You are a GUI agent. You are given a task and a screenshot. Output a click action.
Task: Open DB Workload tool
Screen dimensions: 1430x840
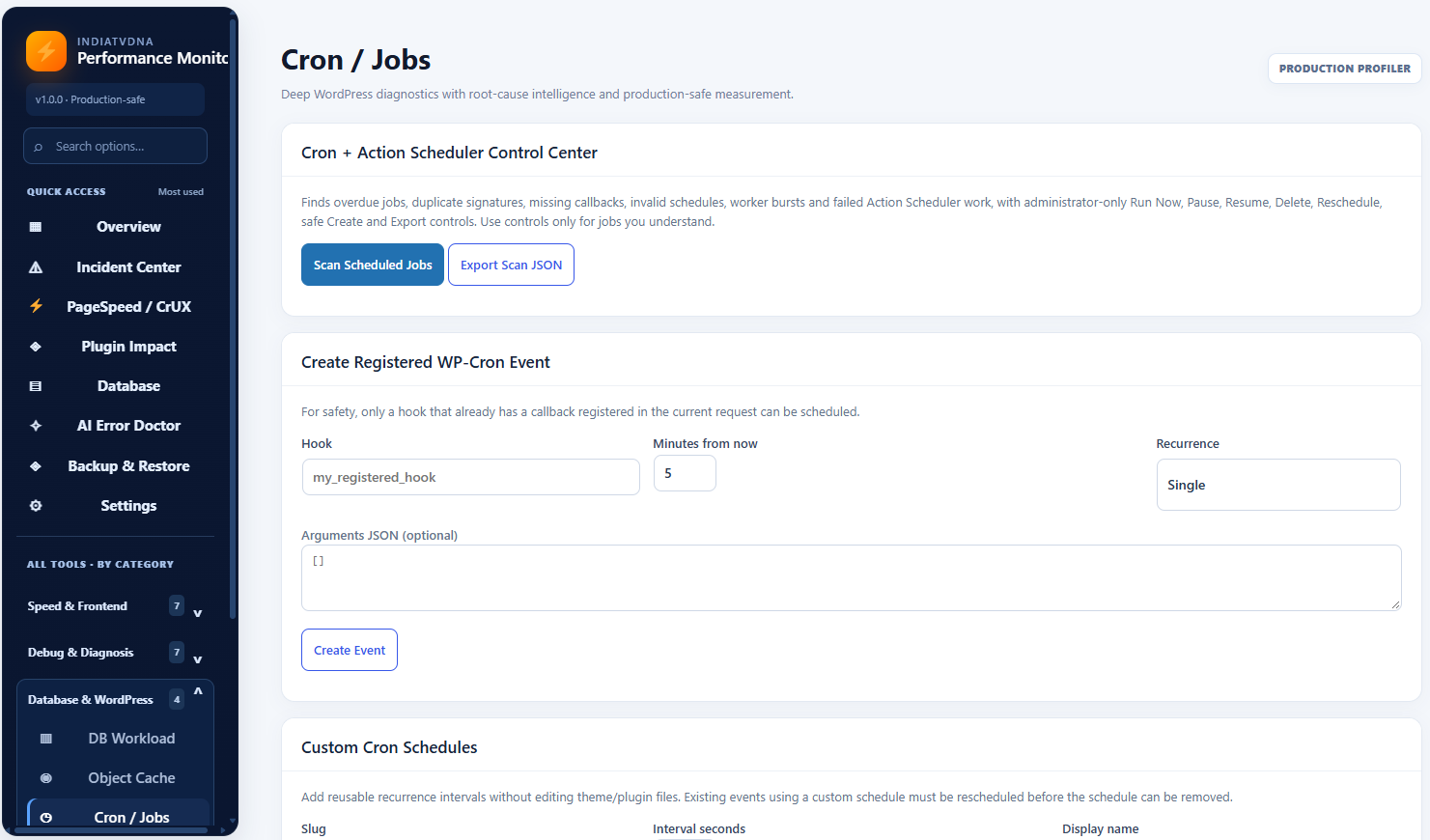click(120, 739)
